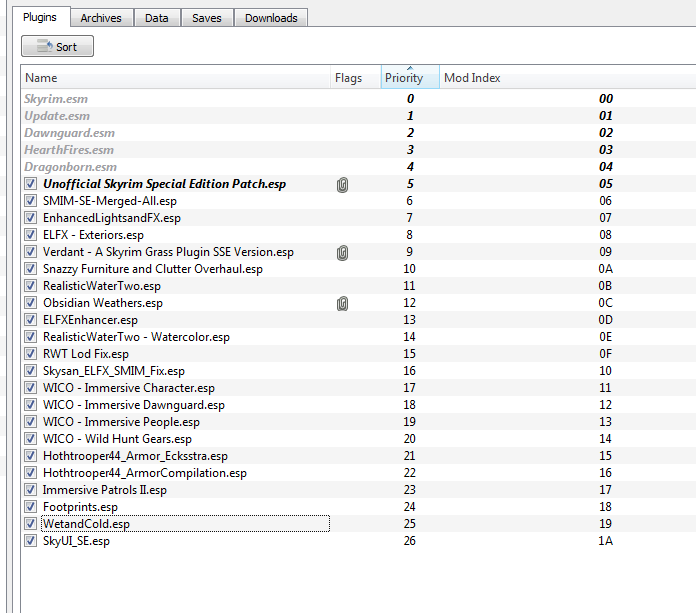The image size is (696, 613).
Task: Click mod index 1A
Action: click(x=605, y=541)
